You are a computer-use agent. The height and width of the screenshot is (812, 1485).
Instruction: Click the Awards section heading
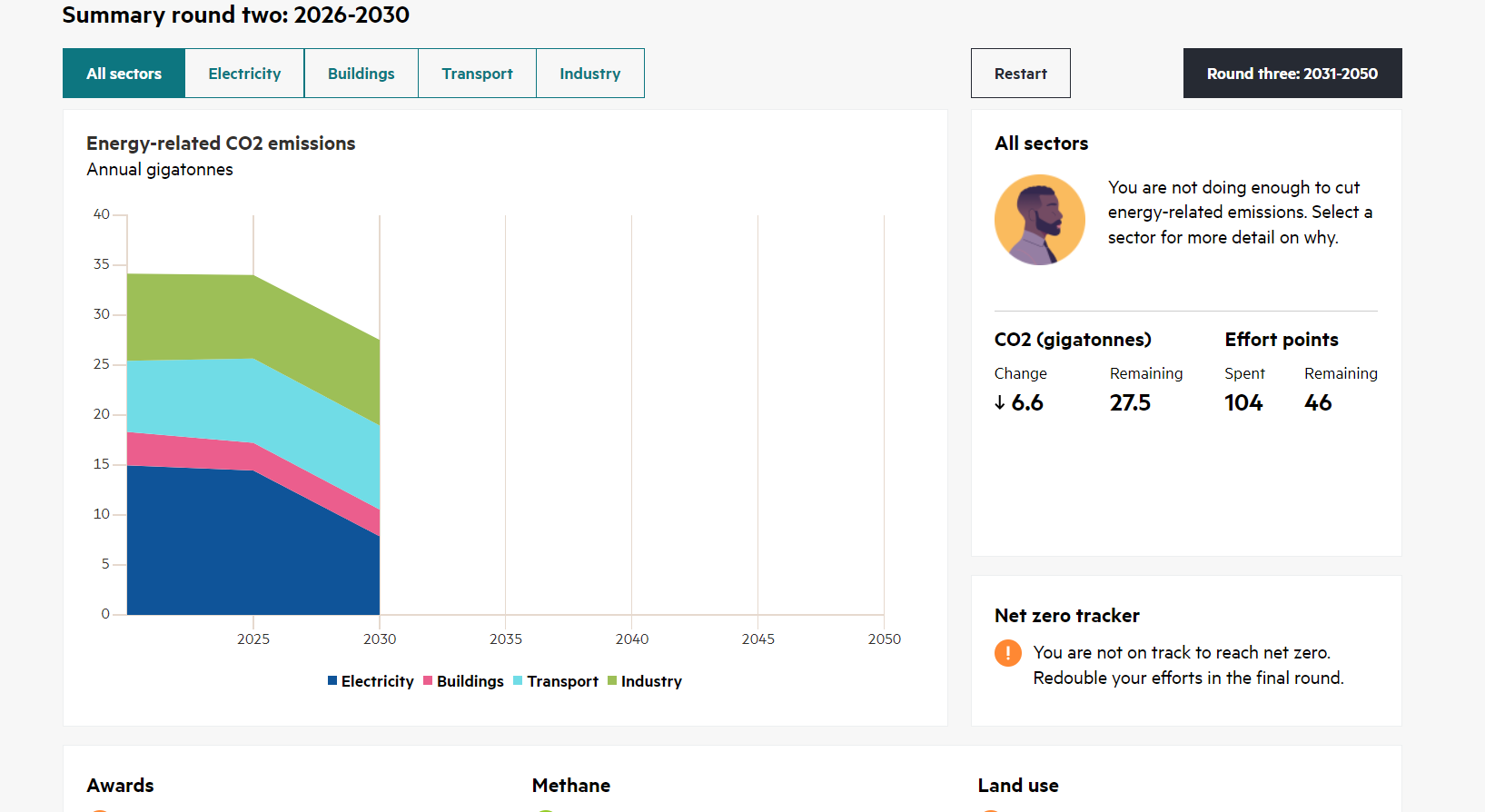120,786
